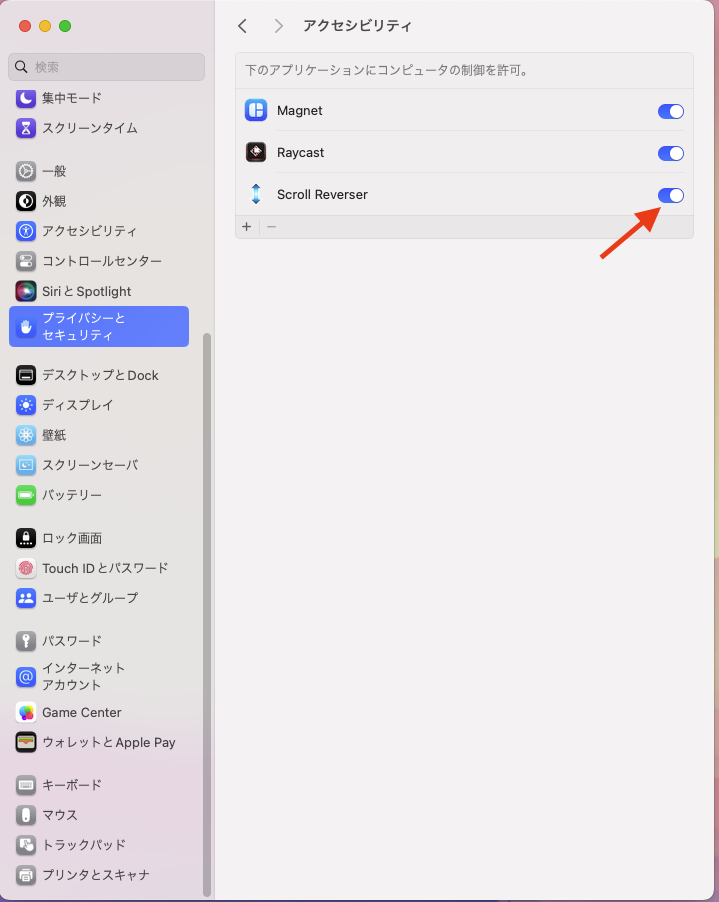Open Siri と Spotlight settings

tap(86, 291)
